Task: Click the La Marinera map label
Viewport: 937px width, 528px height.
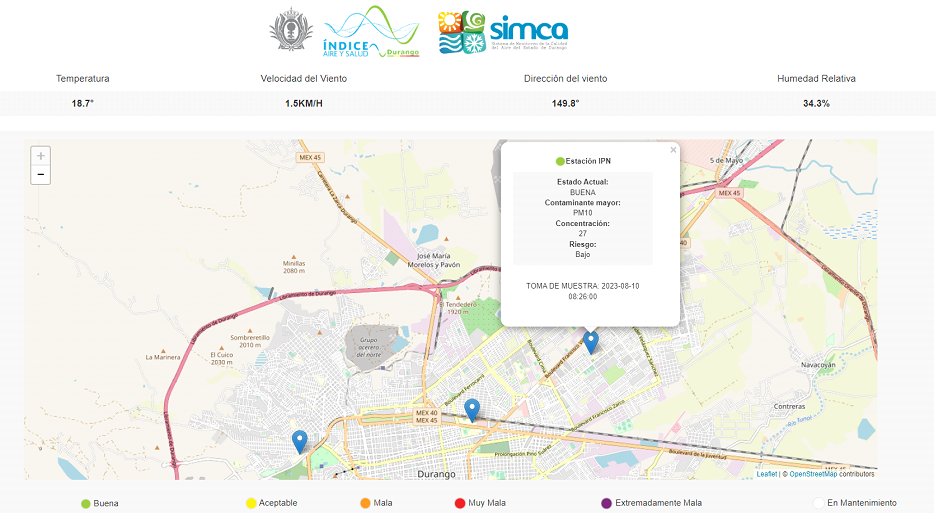Action: [x=163, y=357]
